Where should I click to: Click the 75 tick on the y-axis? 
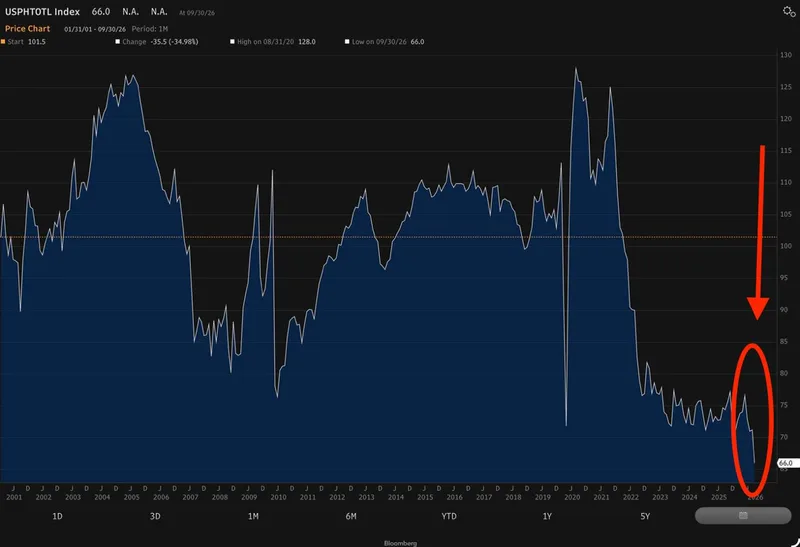(x=784, y=405)
